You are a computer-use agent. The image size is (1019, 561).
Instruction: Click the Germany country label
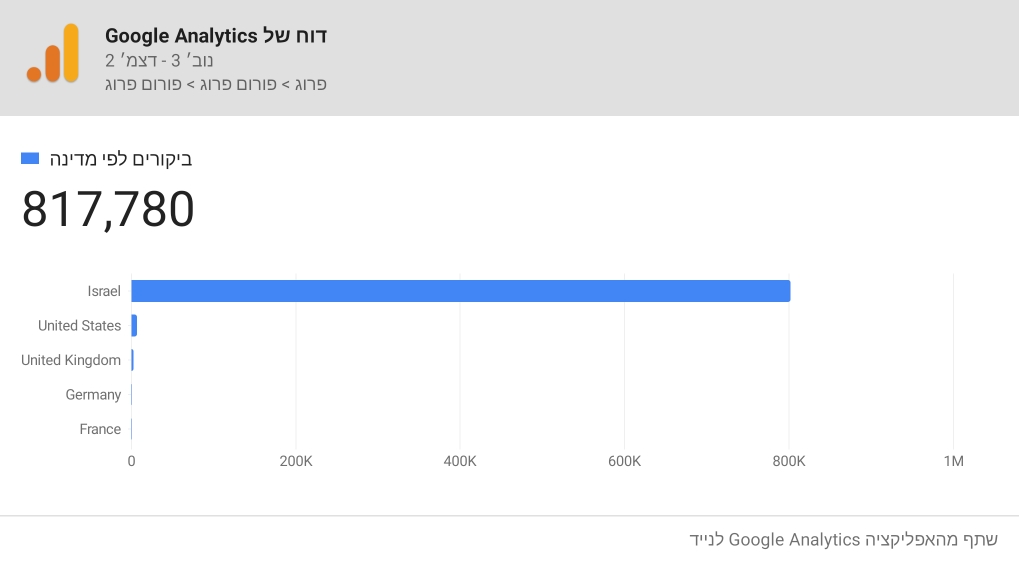93,394
